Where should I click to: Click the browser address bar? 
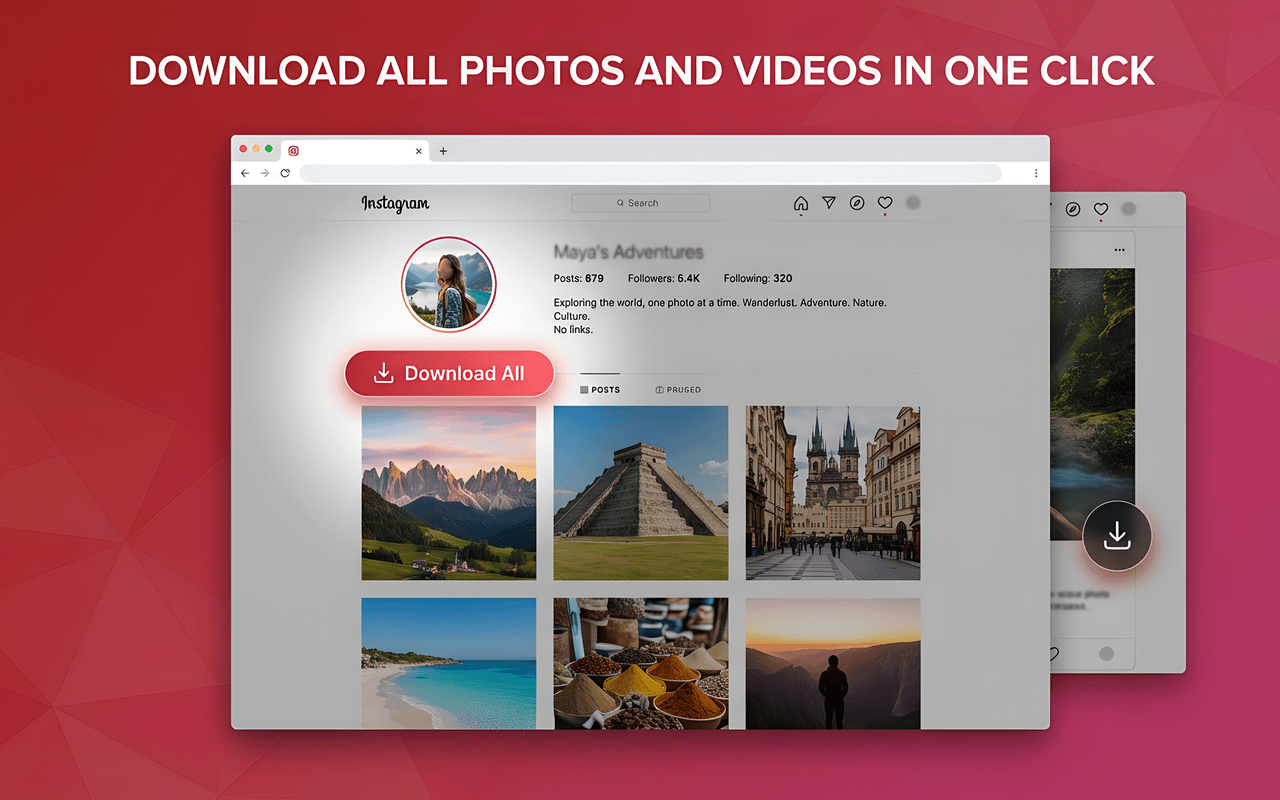click(x=650, y=173)
